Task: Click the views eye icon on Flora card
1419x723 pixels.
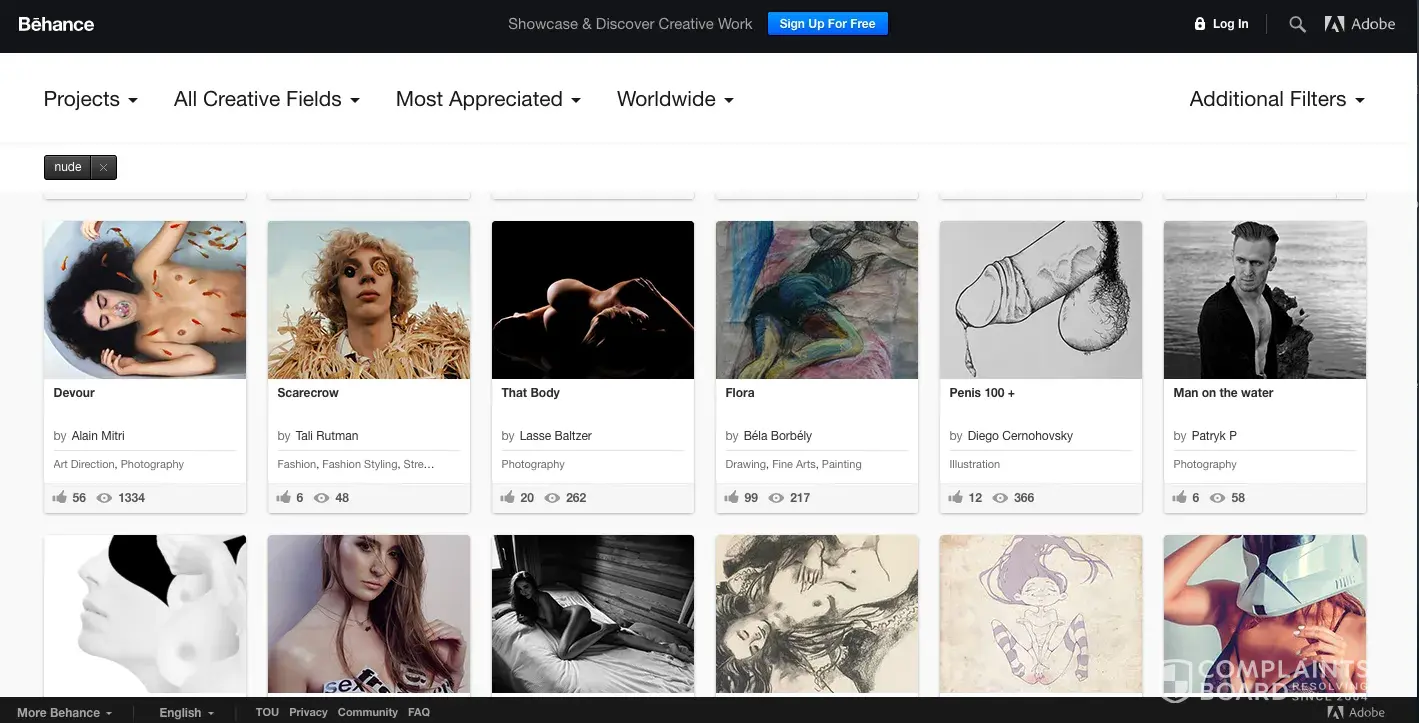Action: pyautogui.click(x=776, y=497)
